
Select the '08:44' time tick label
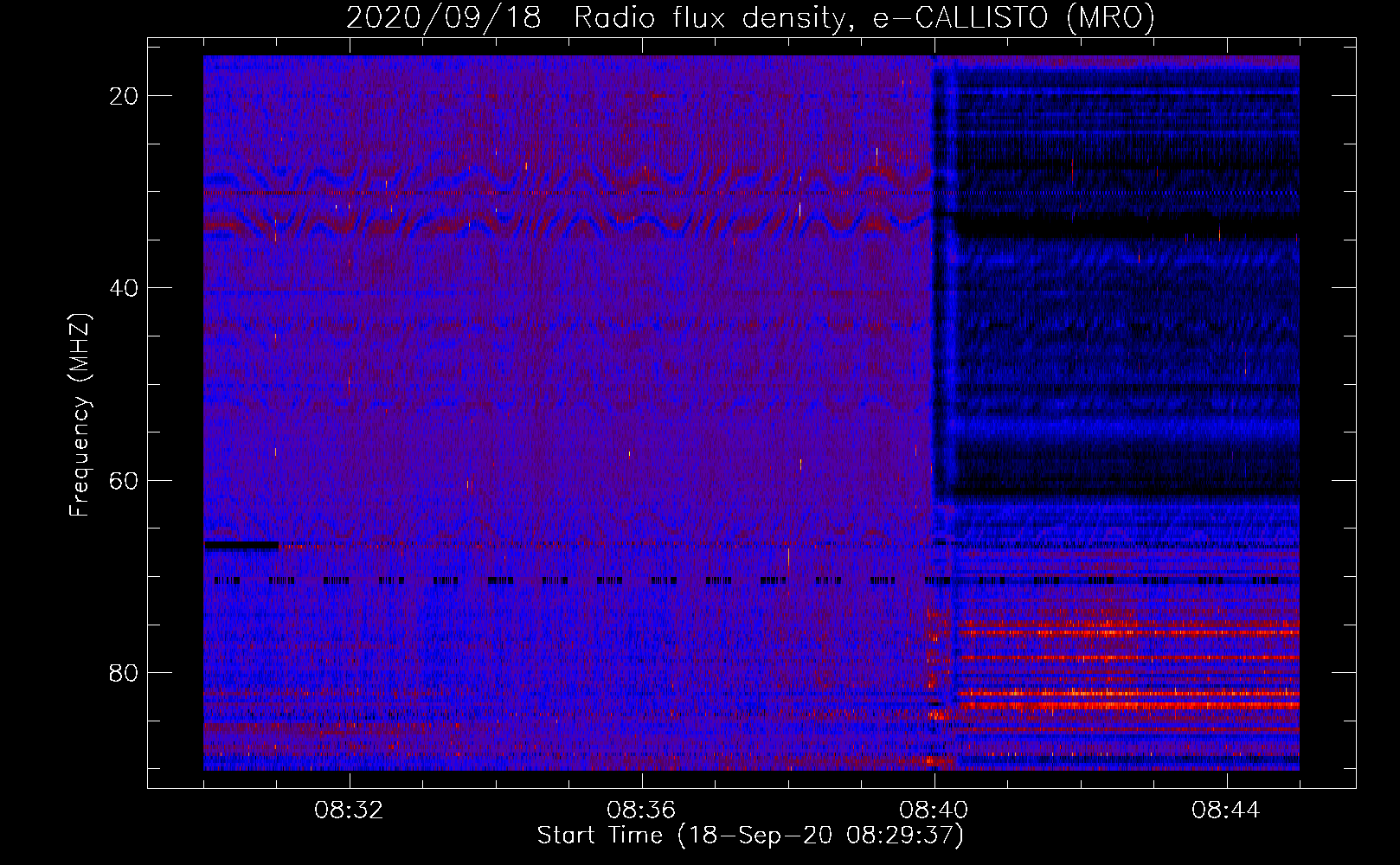pyautogui.click(x=1226, y=811)
